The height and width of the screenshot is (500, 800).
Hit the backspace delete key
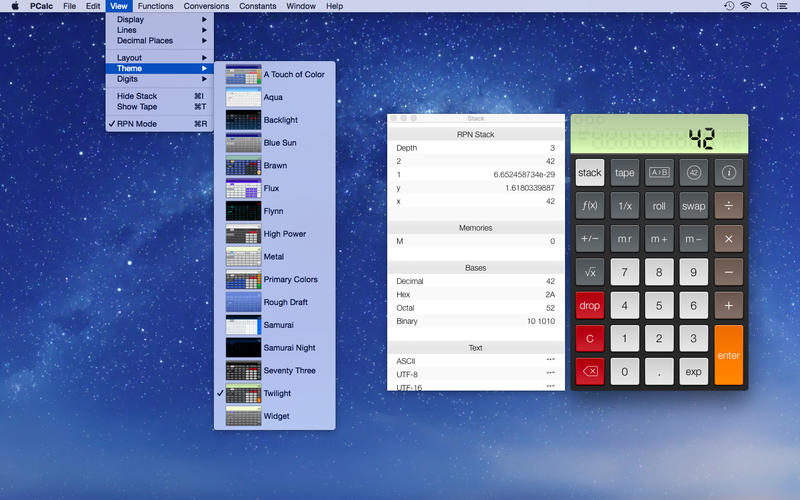590,372
